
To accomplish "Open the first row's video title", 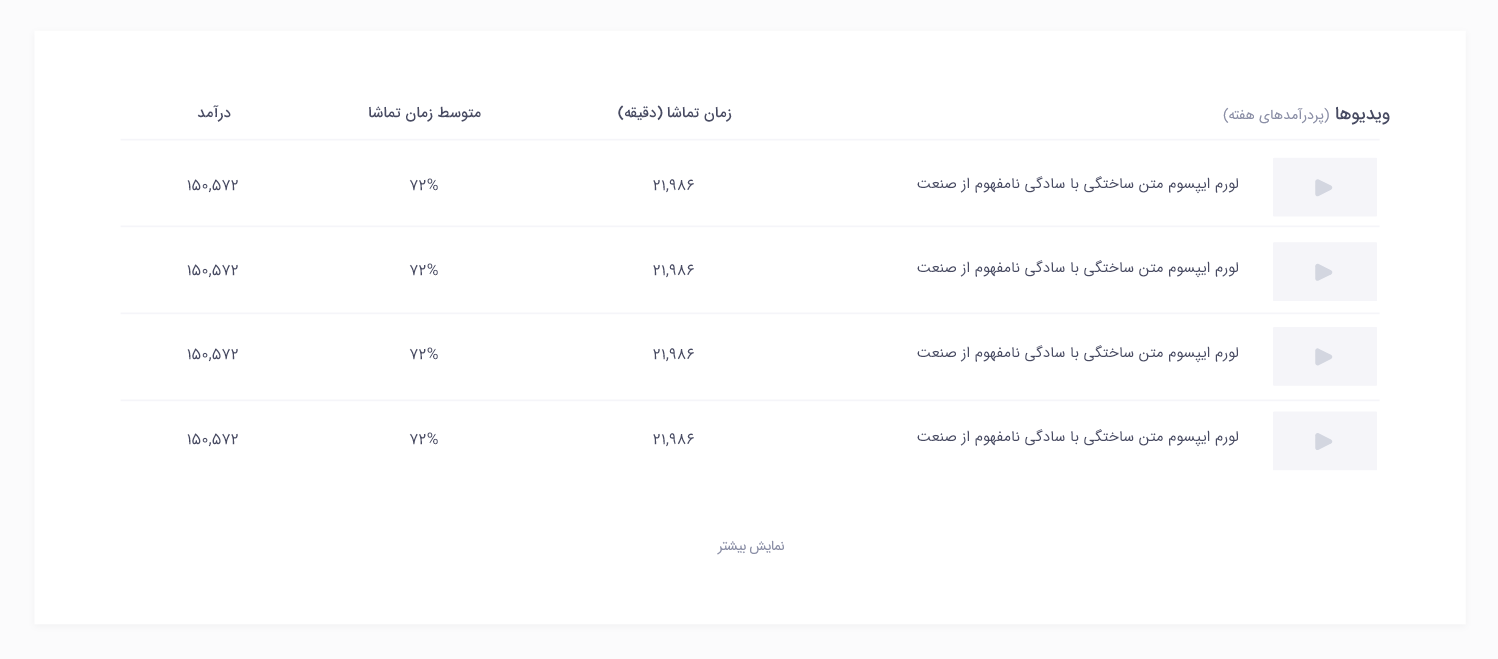I will pos(1078,184).
